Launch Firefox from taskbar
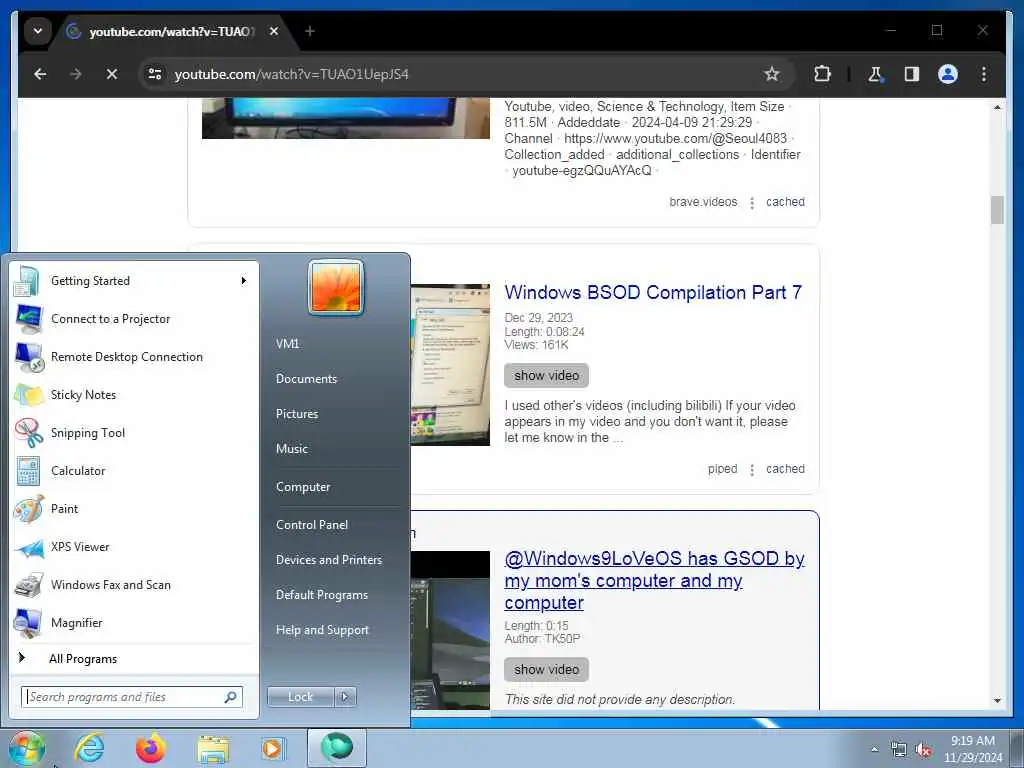Screen dimensions: 1024x768 coord(150,748)
